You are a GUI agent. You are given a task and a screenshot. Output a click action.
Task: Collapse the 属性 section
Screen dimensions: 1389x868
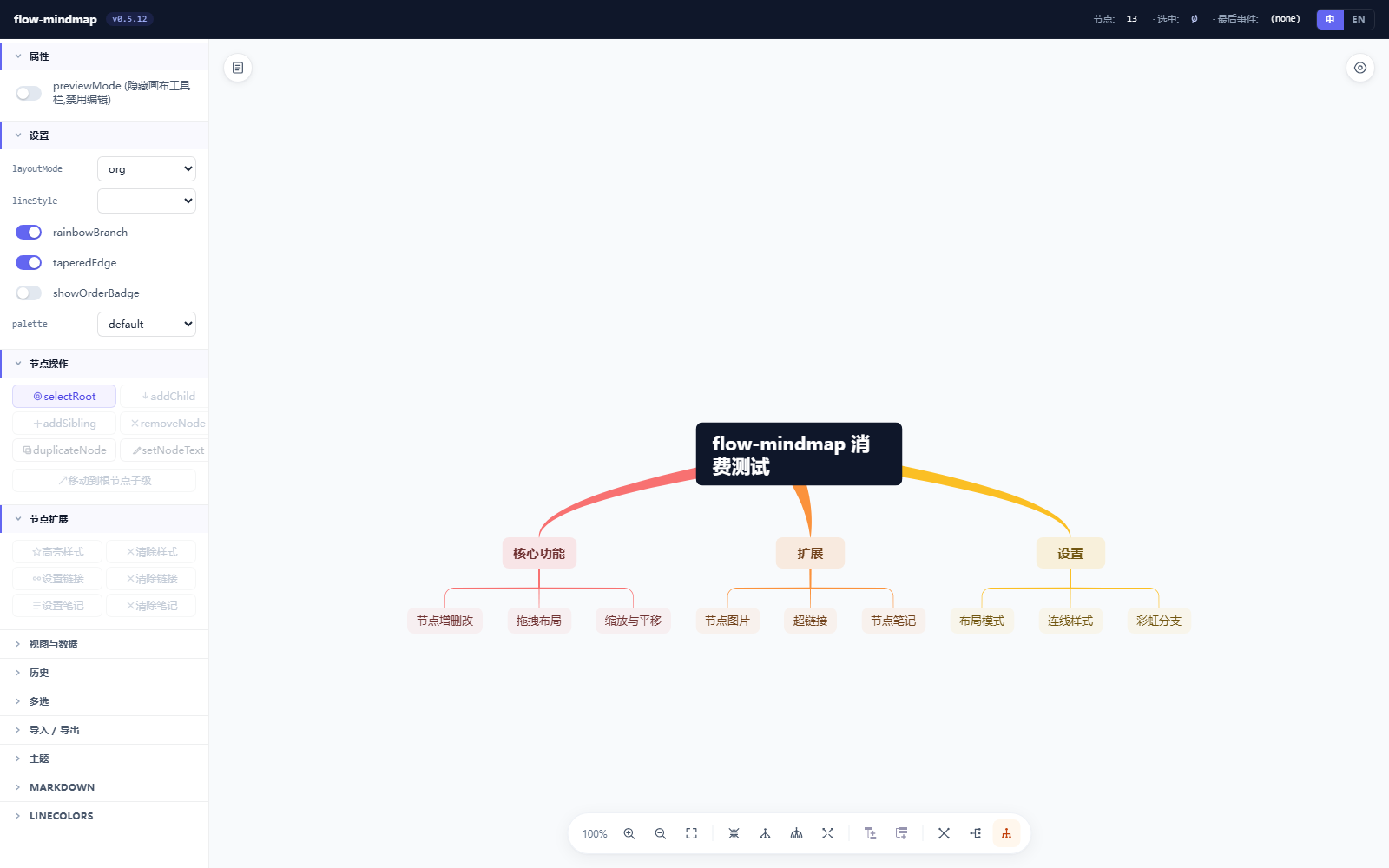(x=104, y=56)
